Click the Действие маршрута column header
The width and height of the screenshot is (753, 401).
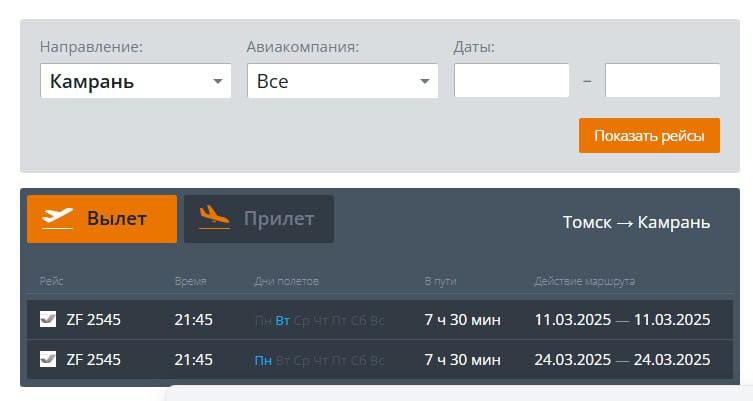(x=584, y=281)
